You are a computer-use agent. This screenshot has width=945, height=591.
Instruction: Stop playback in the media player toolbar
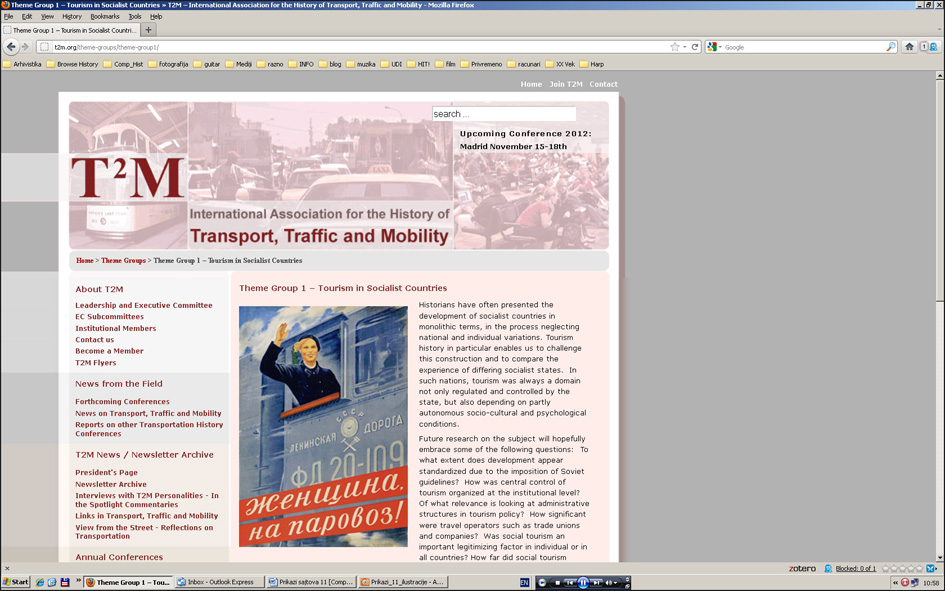(x=558, y=582)
